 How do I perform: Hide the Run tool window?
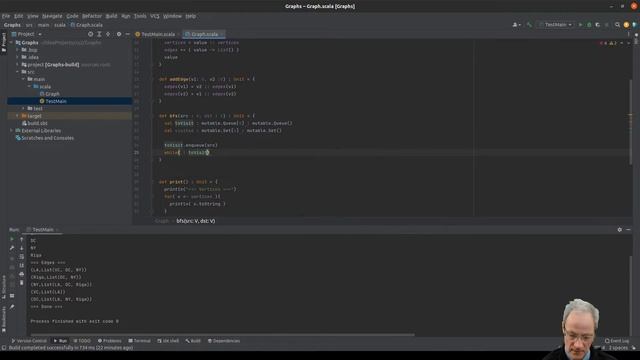click(628, 230)
